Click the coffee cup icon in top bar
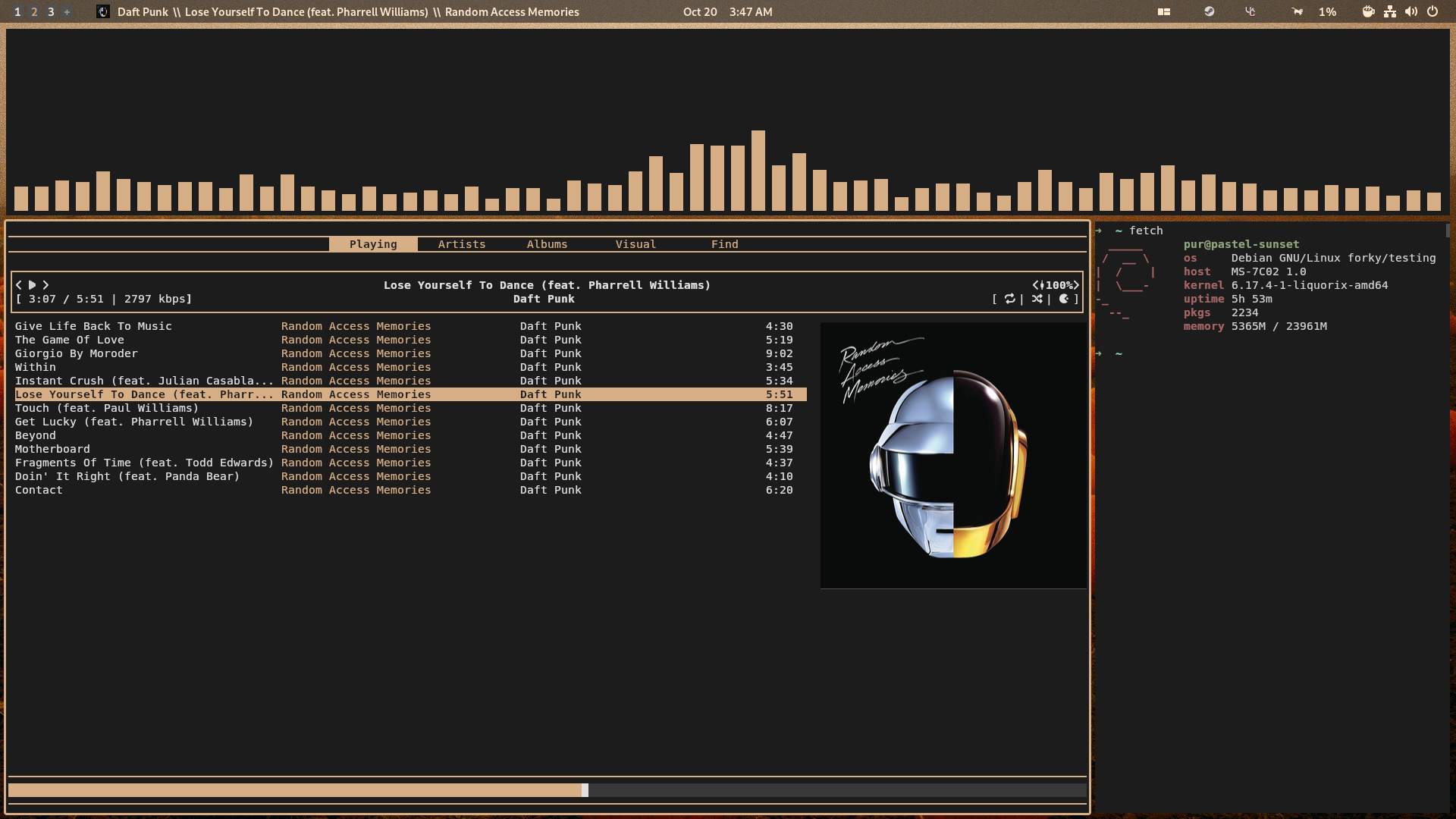The width and height of the screenshot is (1456, 819). (1368, 11)
